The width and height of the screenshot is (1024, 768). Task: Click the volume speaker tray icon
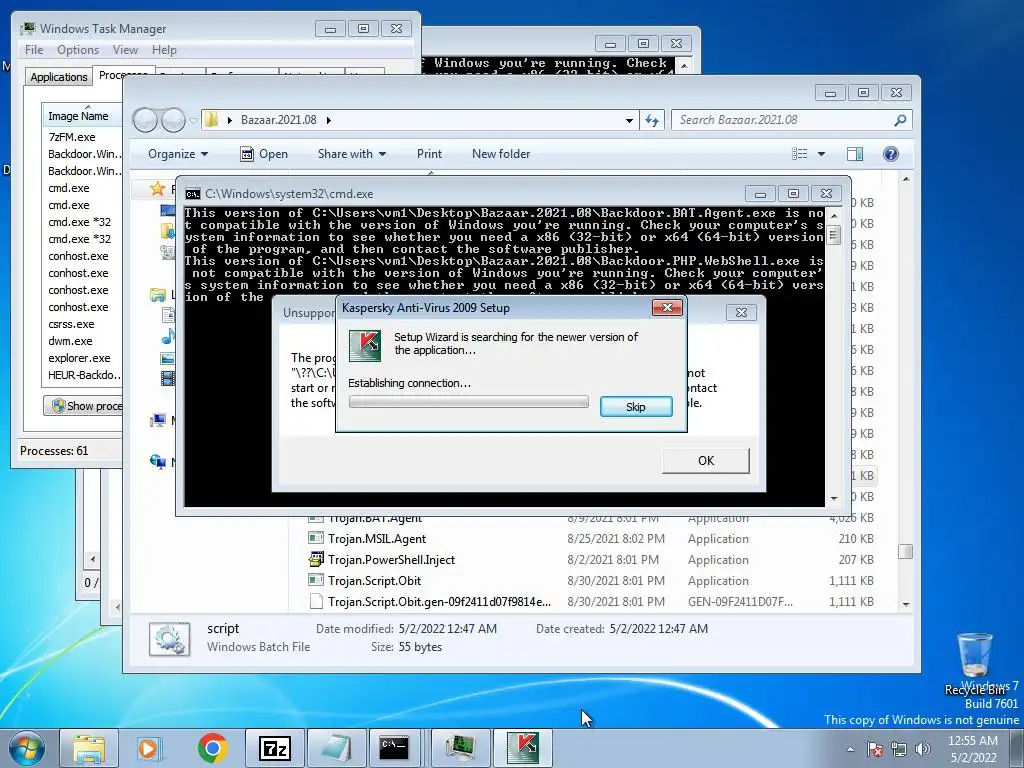(x=922, y=750)
